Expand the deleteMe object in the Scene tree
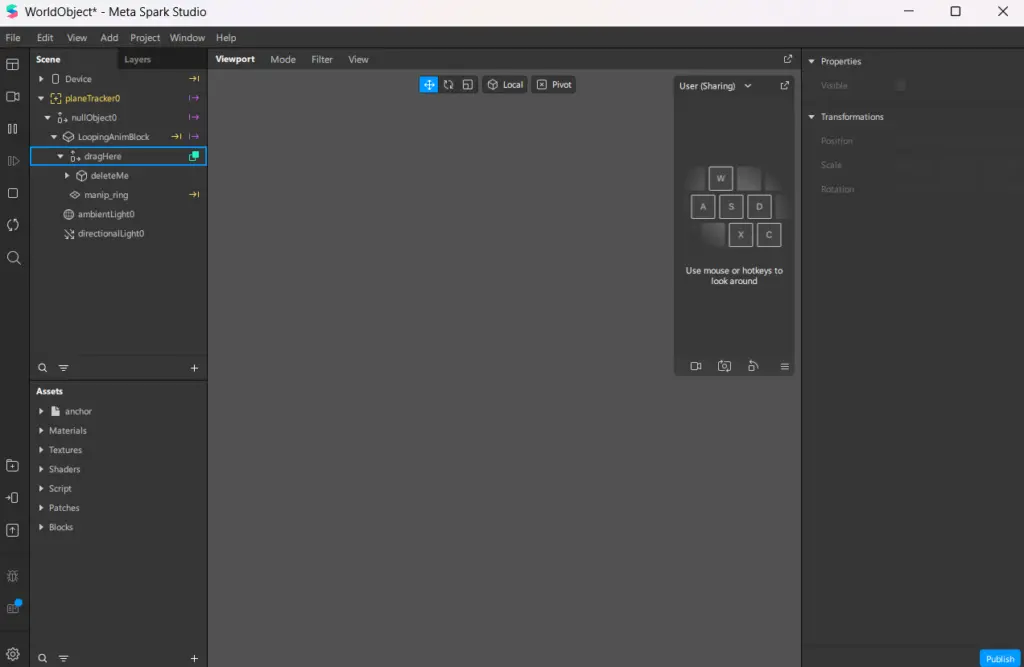Viewport: 1024px width, 667px height. 66,175
